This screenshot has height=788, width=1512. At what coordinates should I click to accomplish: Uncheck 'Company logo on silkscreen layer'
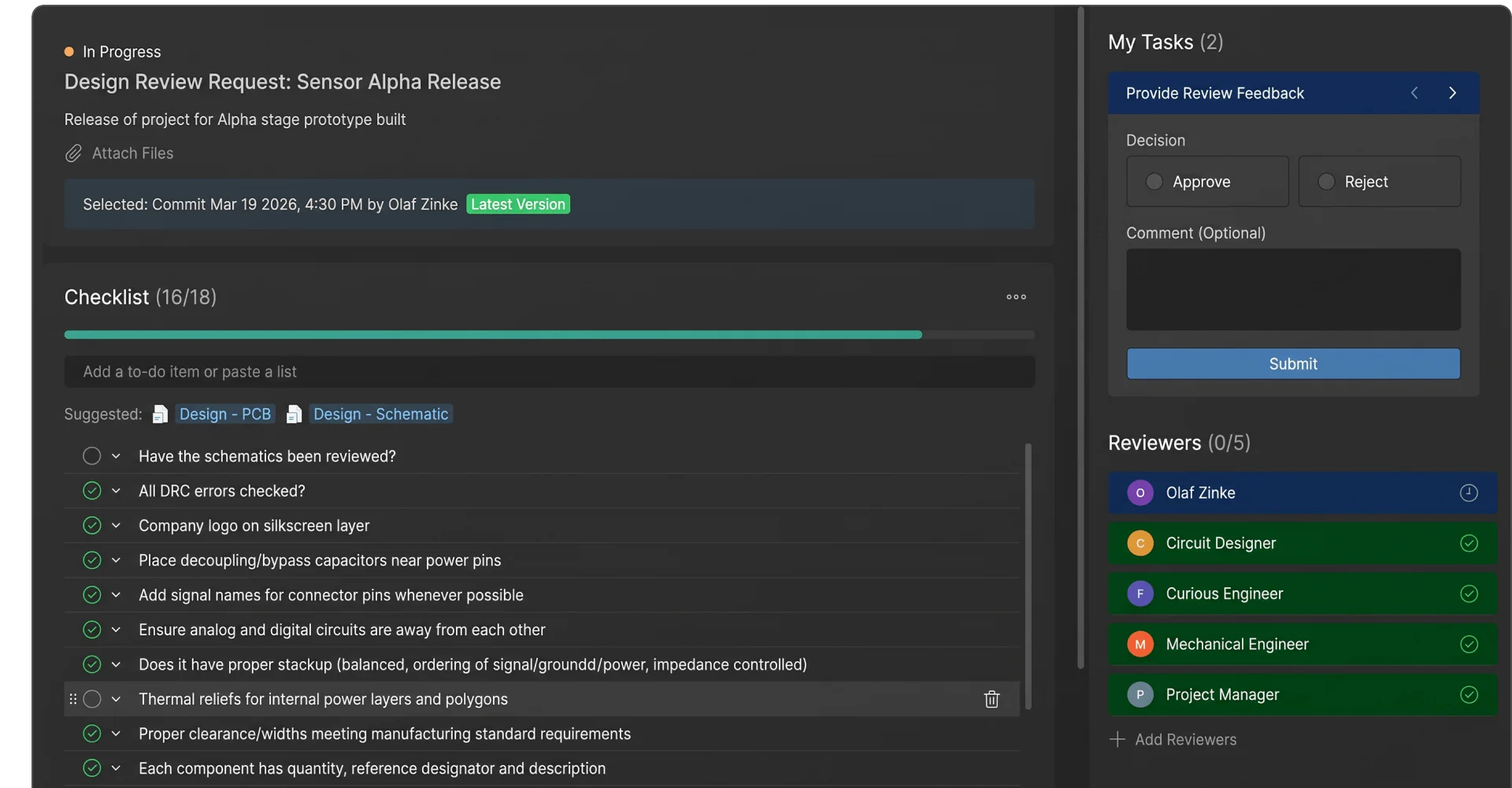coord(92,526)
